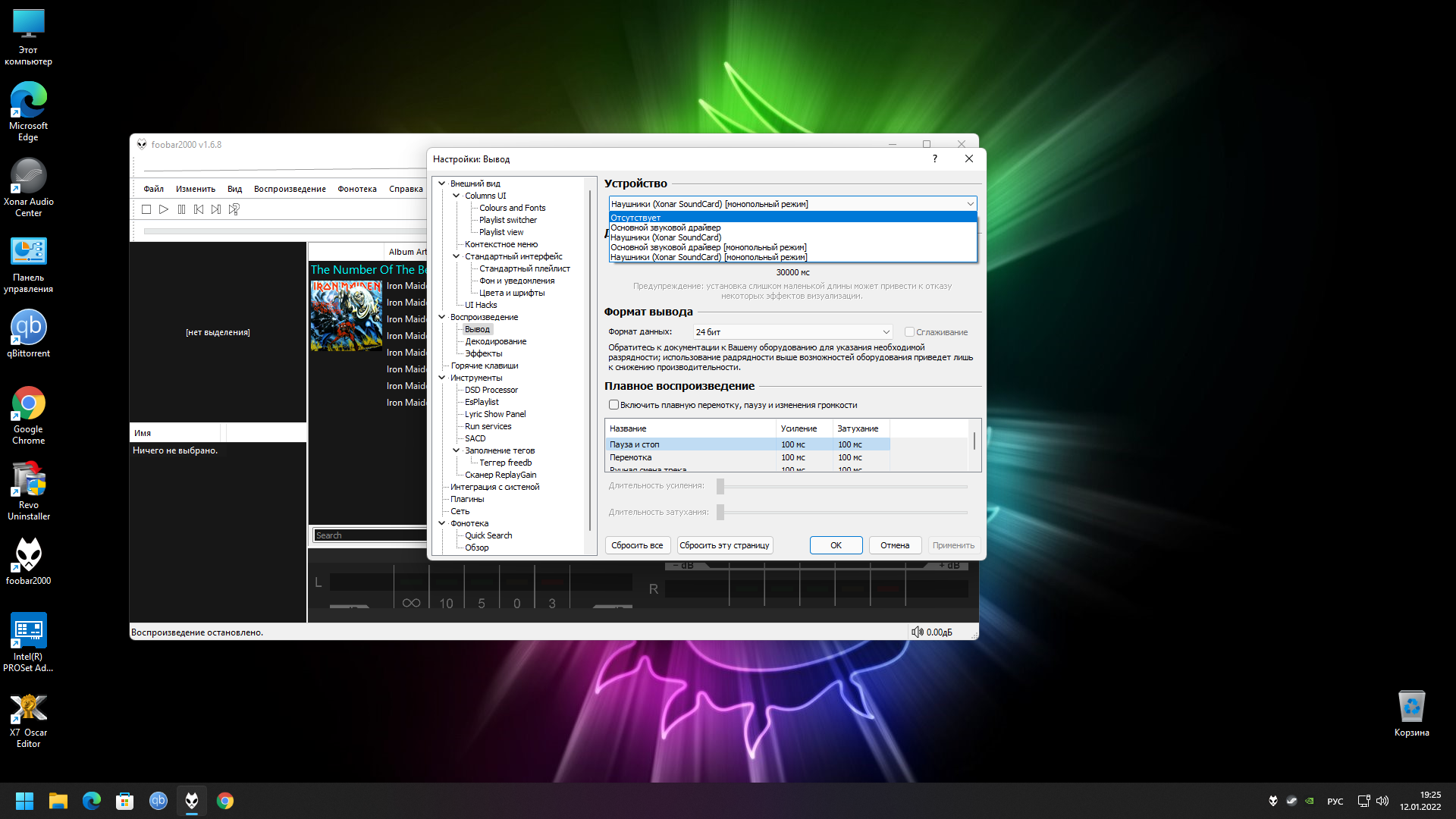Skip to previous track icon
1456x819 pixels.
coord(199,209)
